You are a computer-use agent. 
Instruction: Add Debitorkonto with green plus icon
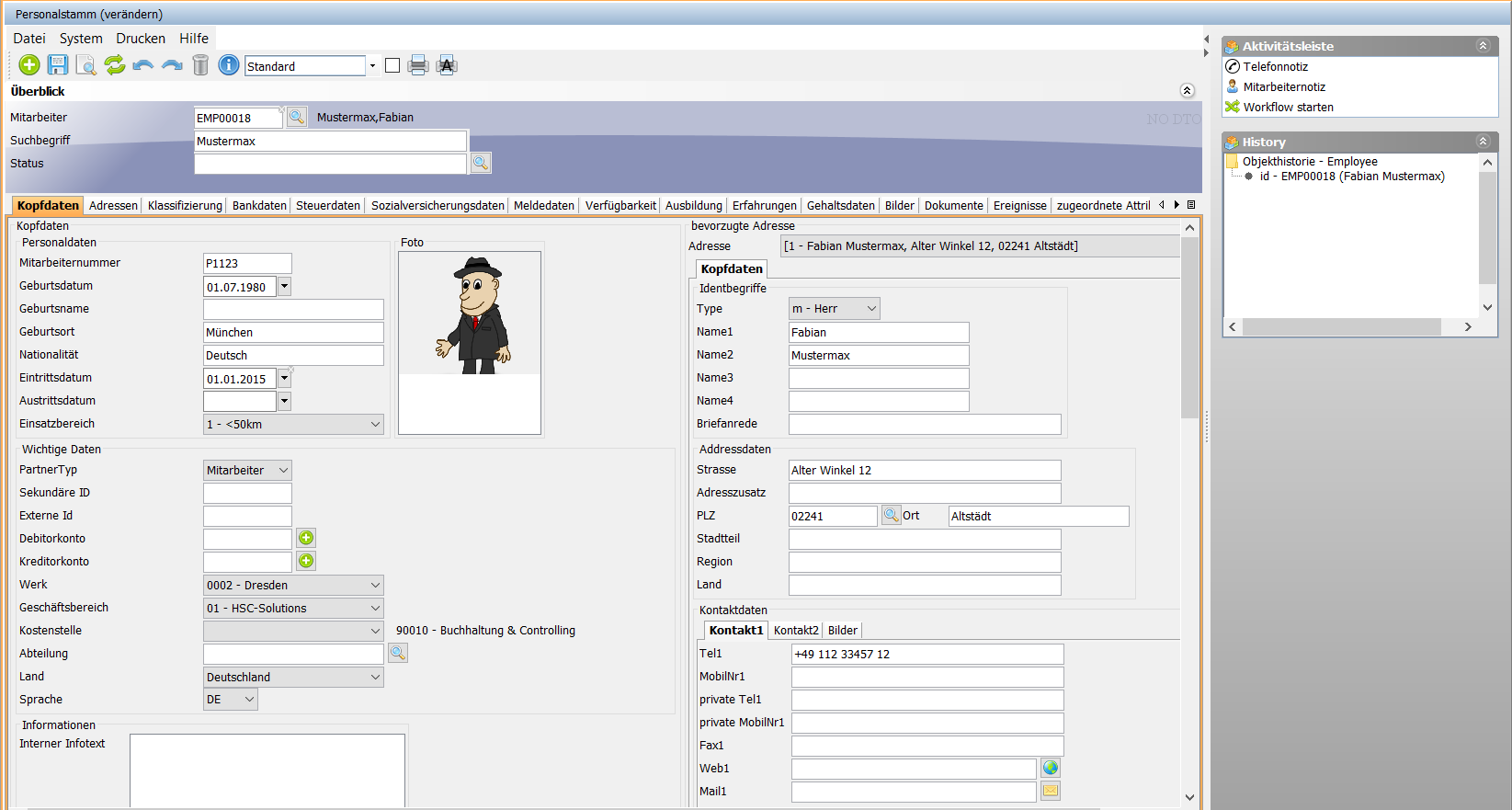[306, 538]
